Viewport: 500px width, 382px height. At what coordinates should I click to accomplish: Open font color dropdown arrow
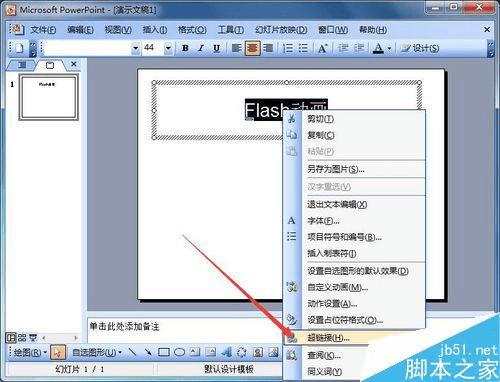[389, 49]
